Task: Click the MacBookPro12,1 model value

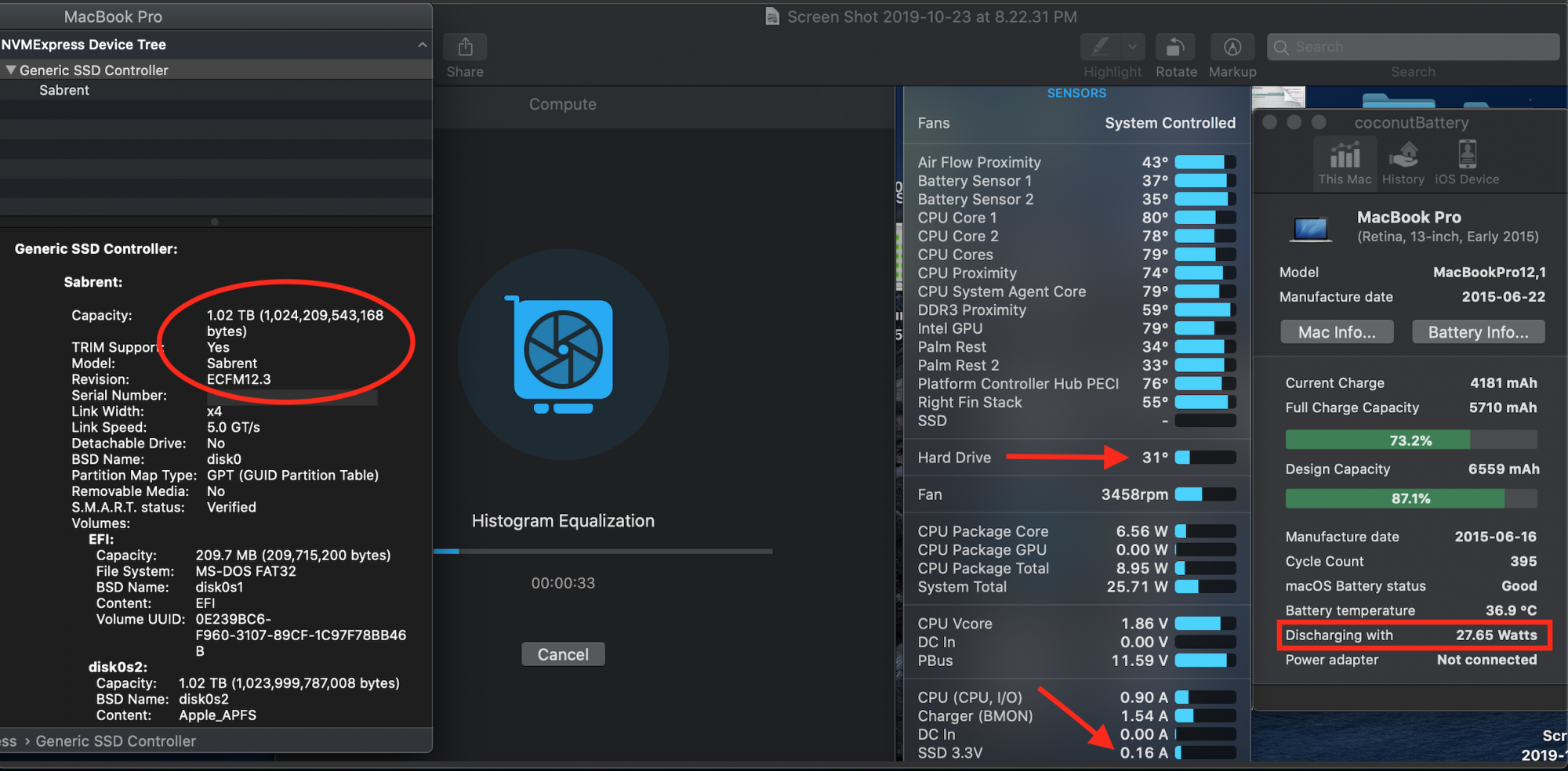Action: click(1490, 273)
